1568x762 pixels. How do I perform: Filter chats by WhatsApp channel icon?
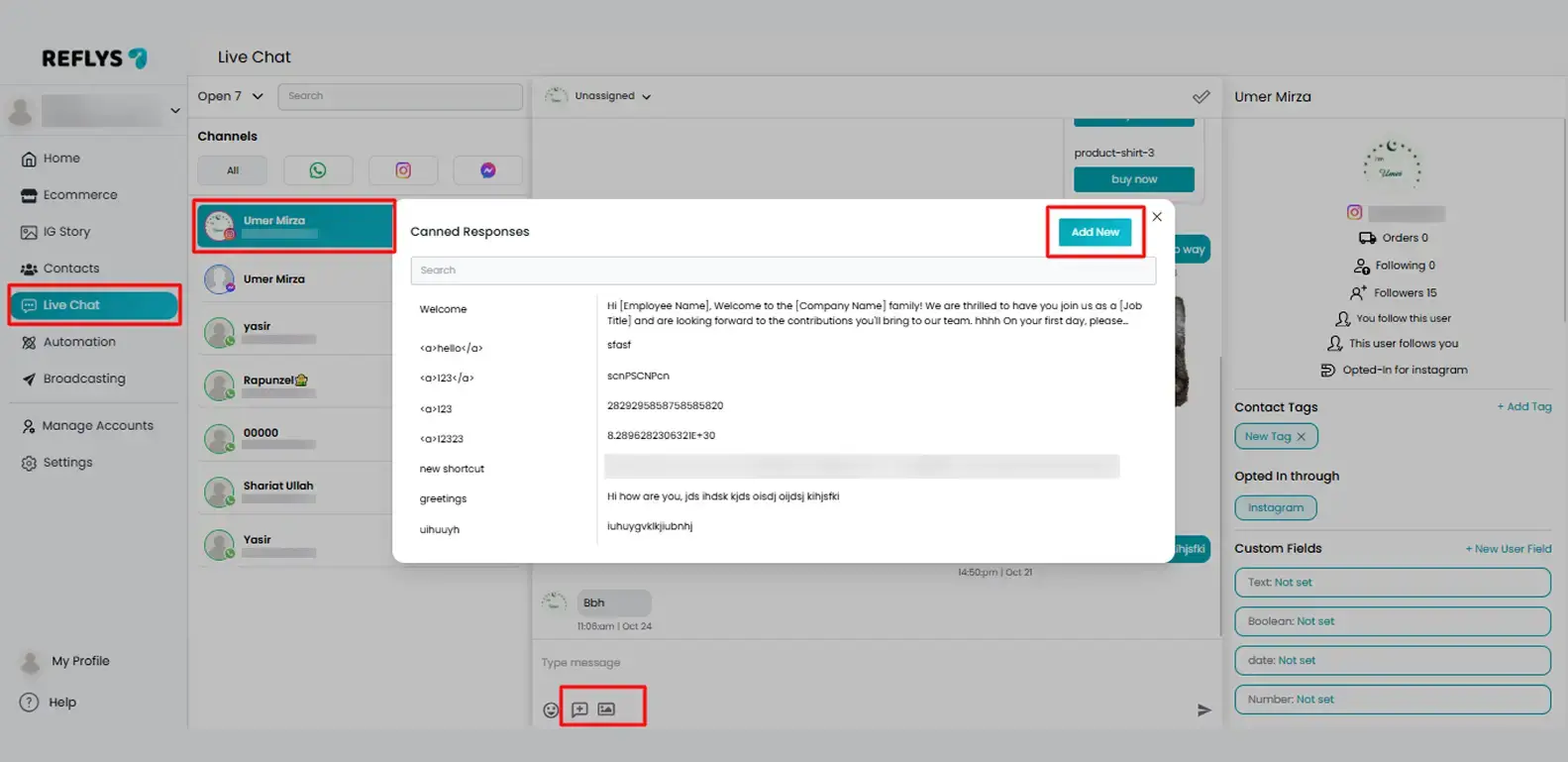tap(317, 170)
